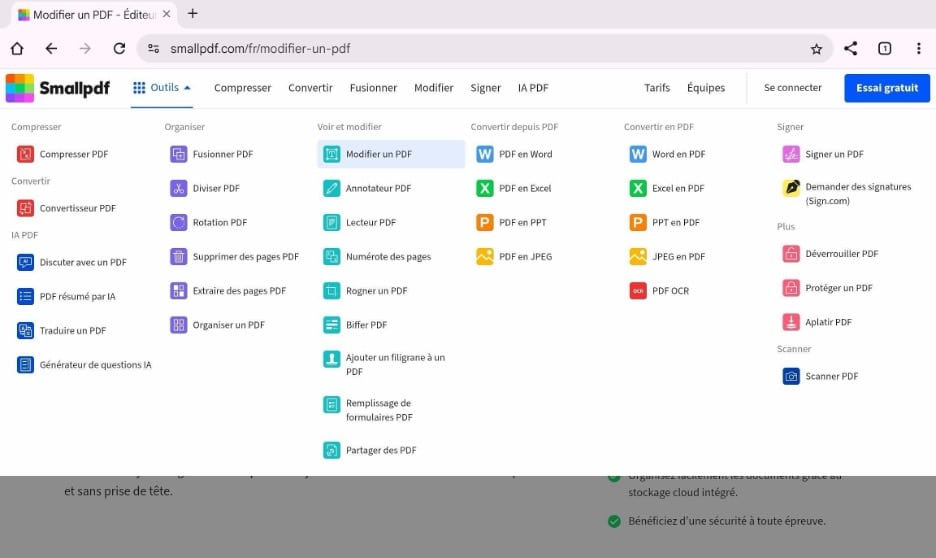Click the PDF résumé par IA icon
This screenshot has width=936, height=558.
click(x=25, y=296)
